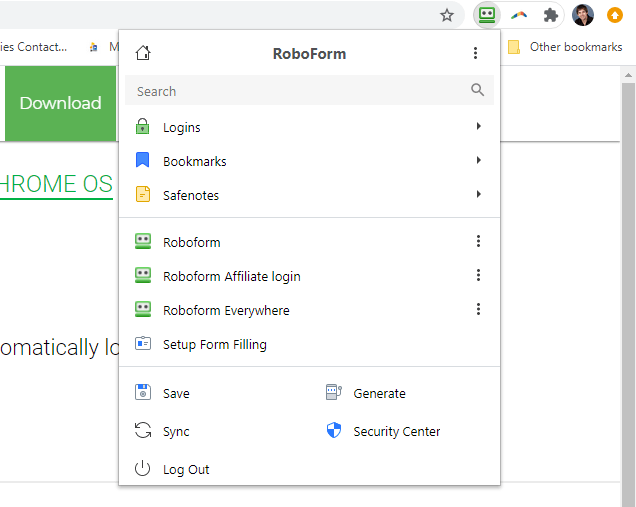Open the Bookmarks menu entry
Screen dimensions: 636x507
coord(309,161)
